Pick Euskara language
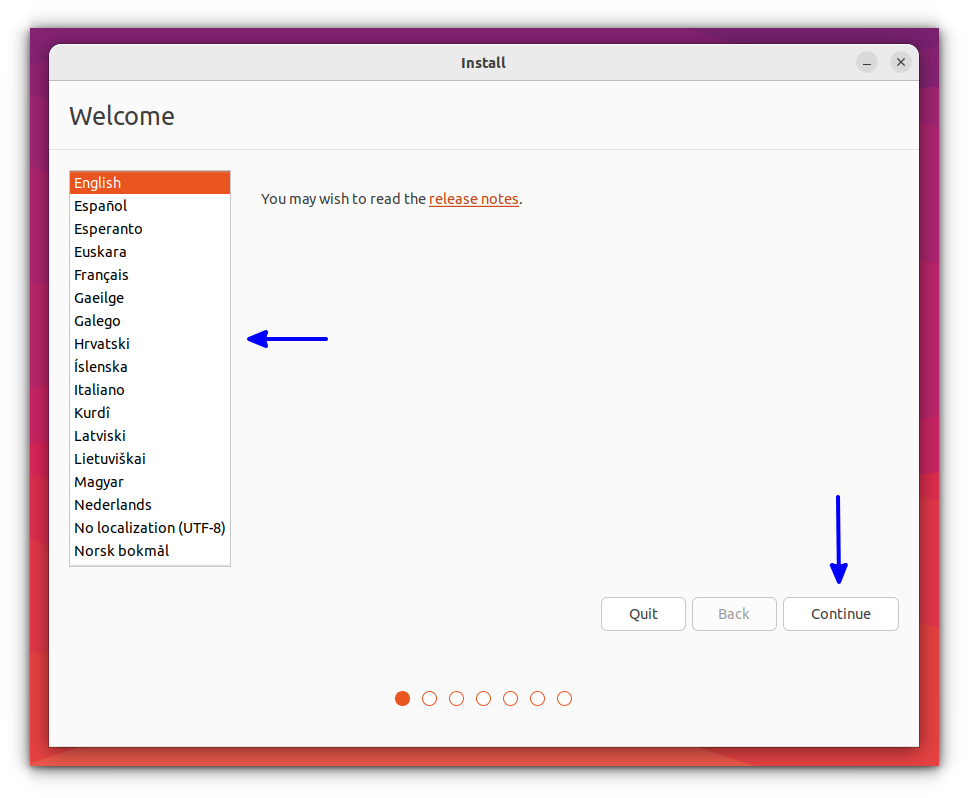This screenshot has width=969, height=798. (x=150, y=252)
